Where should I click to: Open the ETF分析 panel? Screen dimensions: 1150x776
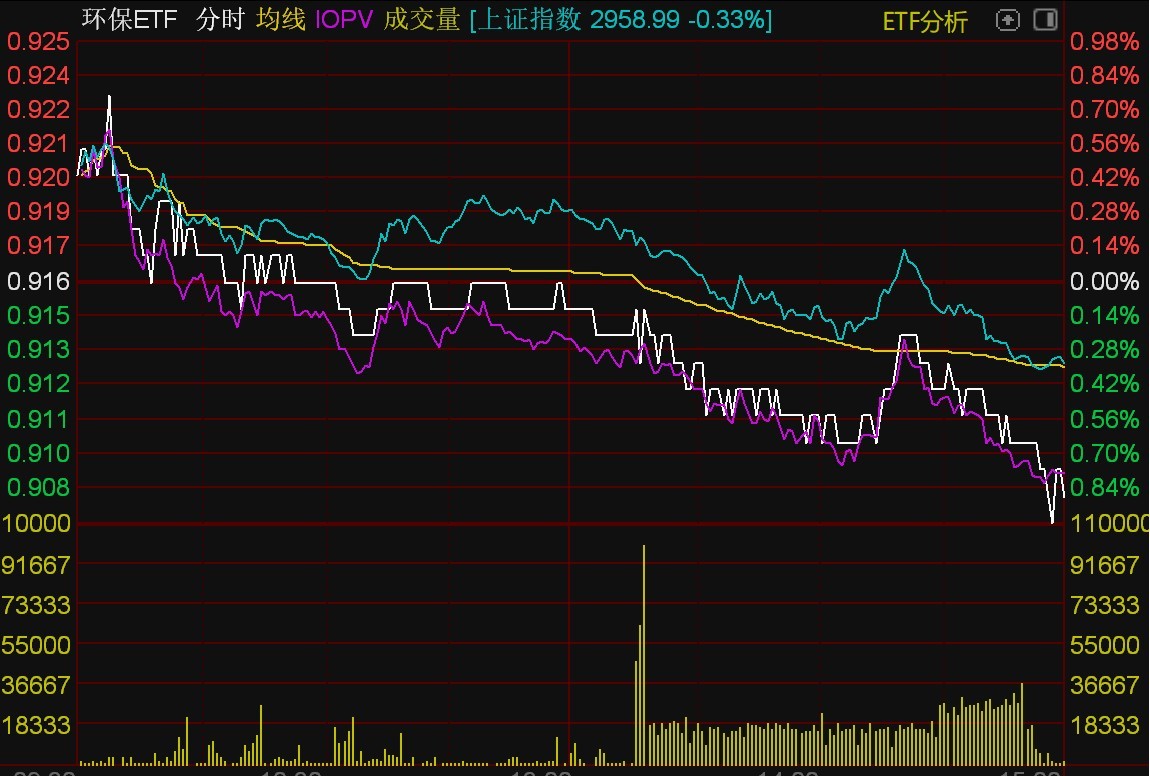tap(924, 20)
